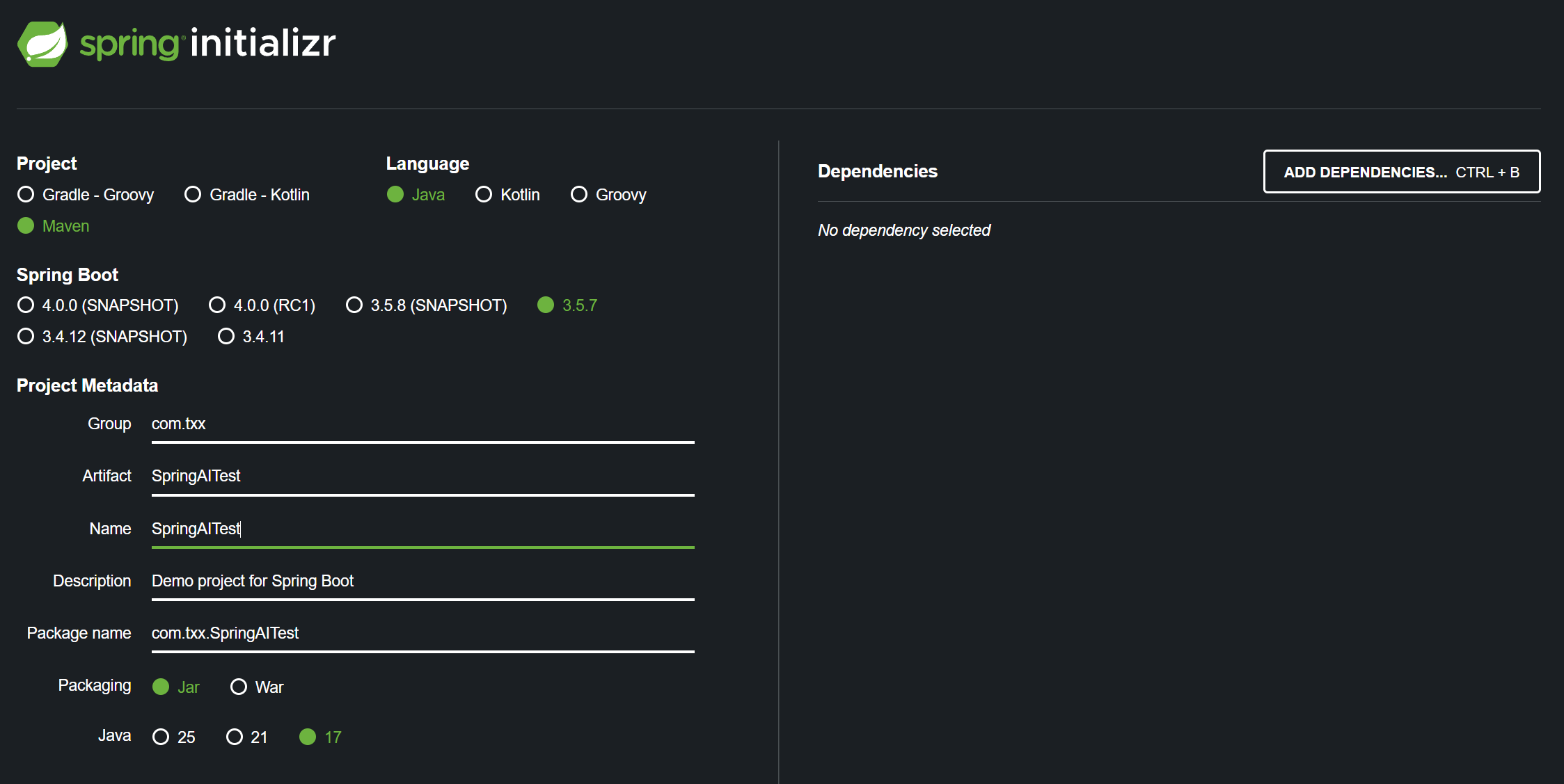This screenshot has width=1564, height=784.
Task: Select the Maven project radio button
Action: [x=26, y=226]
